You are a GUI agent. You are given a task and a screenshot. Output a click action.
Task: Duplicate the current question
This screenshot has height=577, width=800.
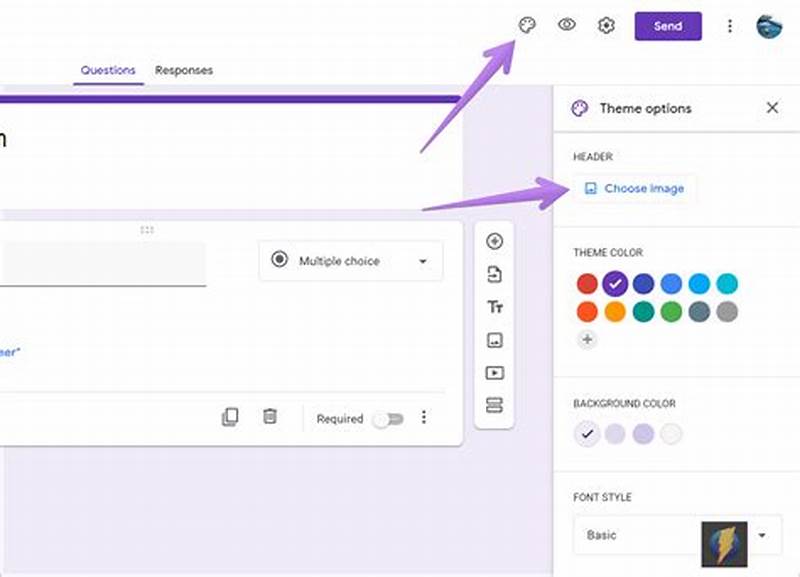pyautogui.click(x=231, y=418)
